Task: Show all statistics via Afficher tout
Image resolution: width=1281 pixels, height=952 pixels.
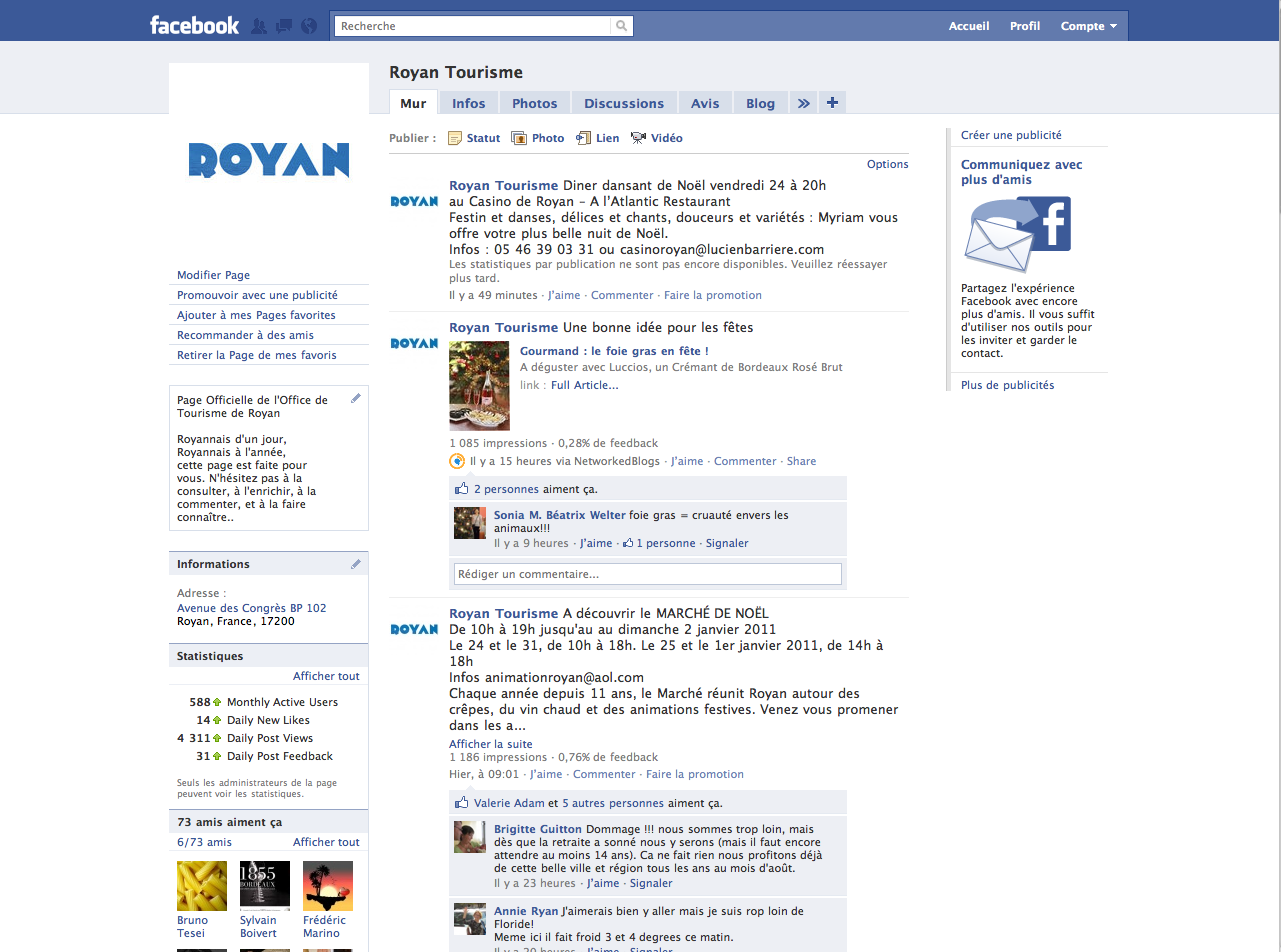Action: click(326, 676)
